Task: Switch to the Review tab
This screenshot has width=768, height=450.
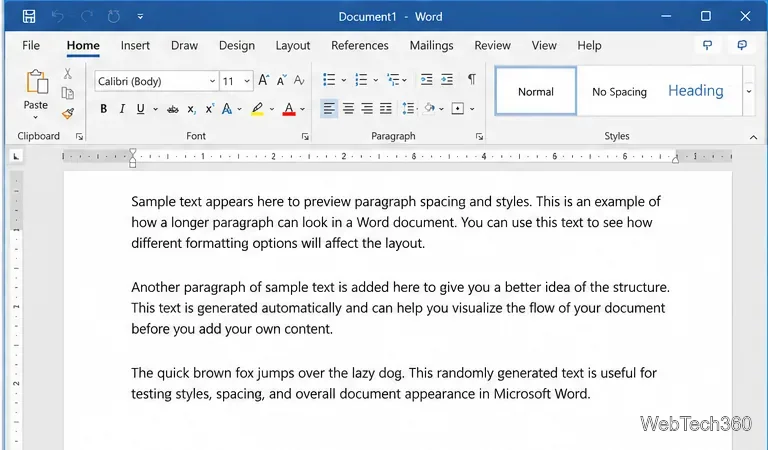Action: pyautogui.click(x=492, y=46)
